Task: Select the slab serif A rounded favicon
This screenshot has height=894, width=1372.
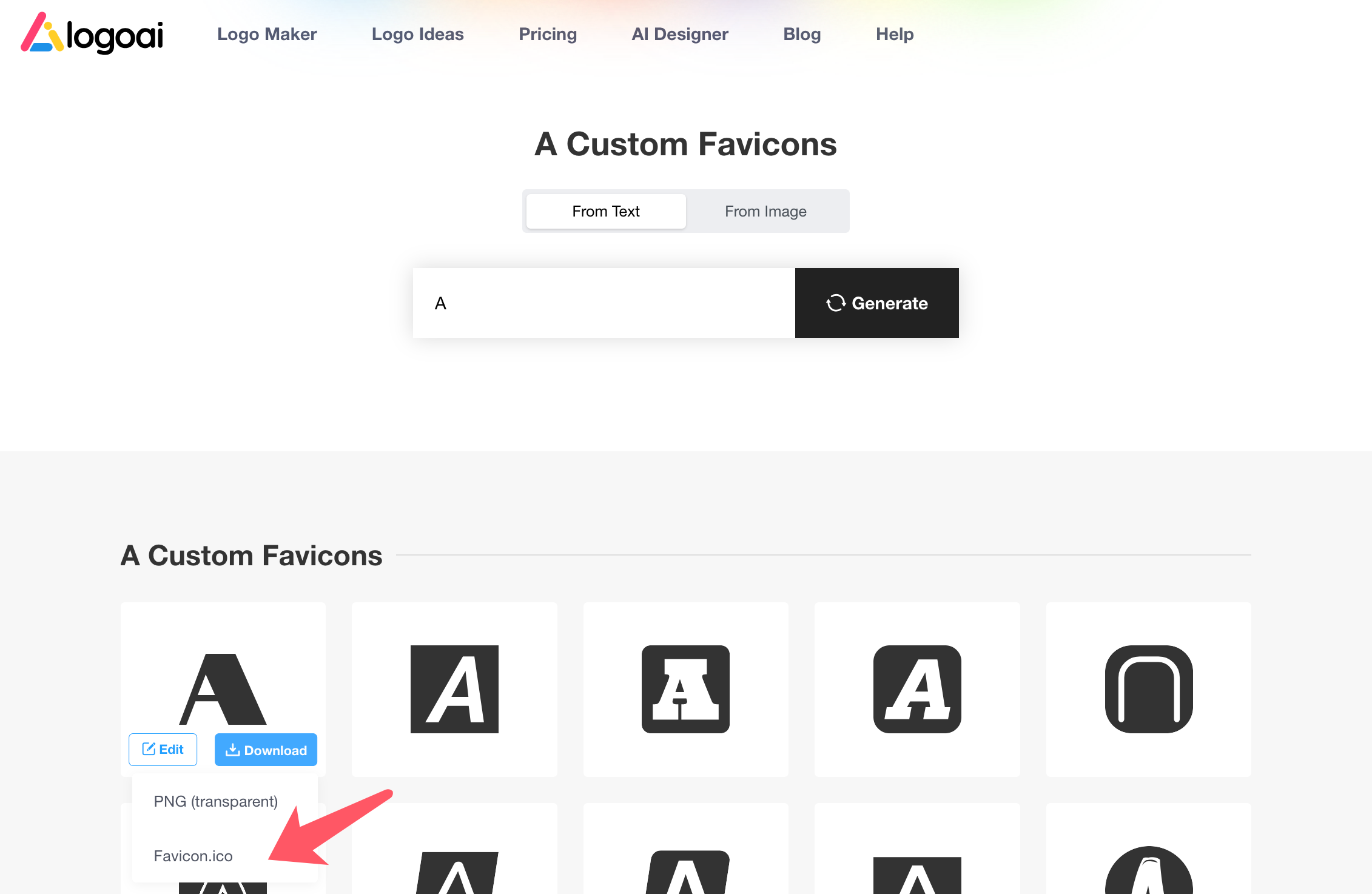Action: coord(685,689)
